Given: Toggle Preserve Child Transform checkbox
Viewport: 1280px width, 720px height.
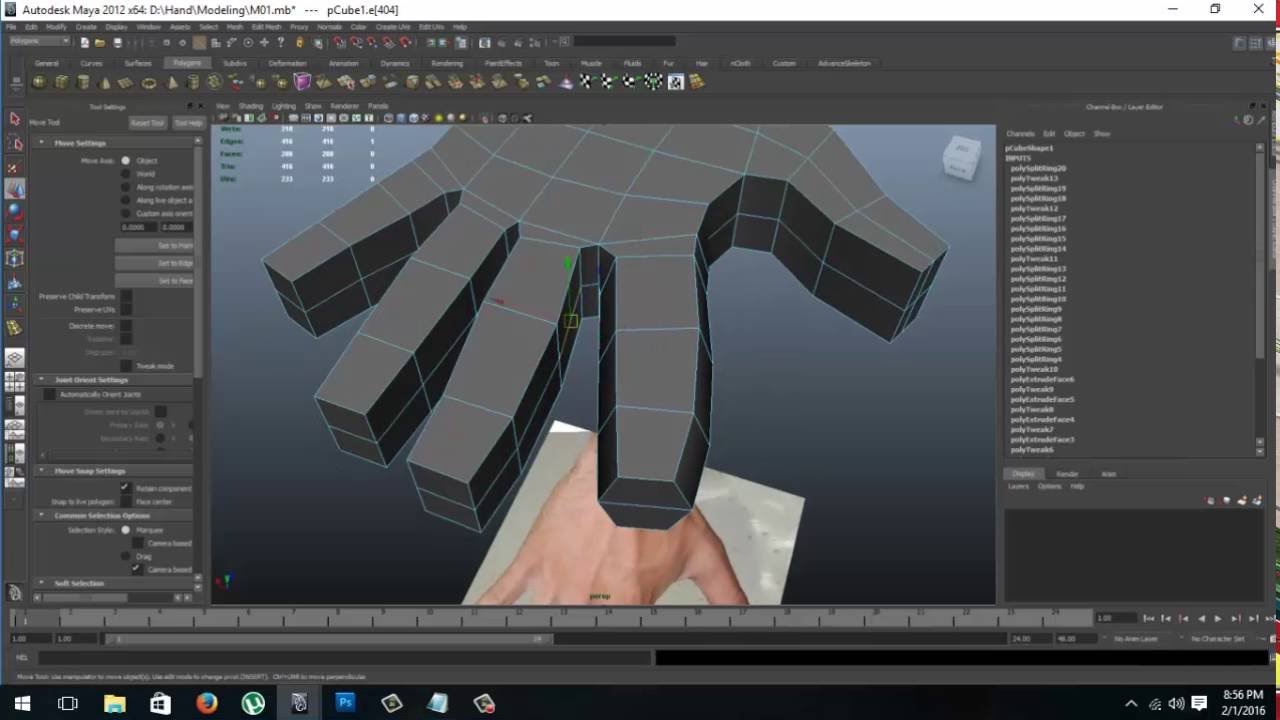Looking at the screenshot, I should click(126, 296).
